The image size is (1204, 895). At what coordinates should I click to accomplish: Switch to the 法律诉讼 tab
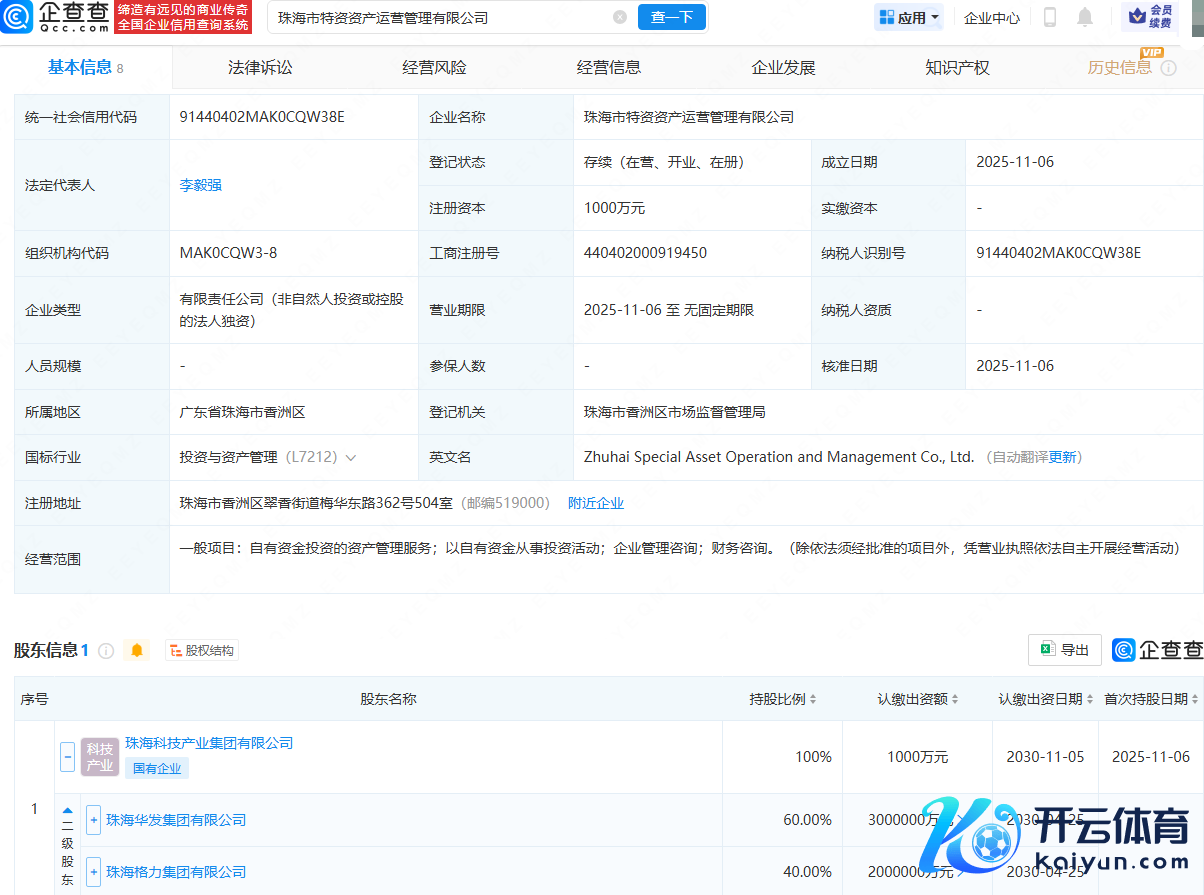[x=260, y=68]
